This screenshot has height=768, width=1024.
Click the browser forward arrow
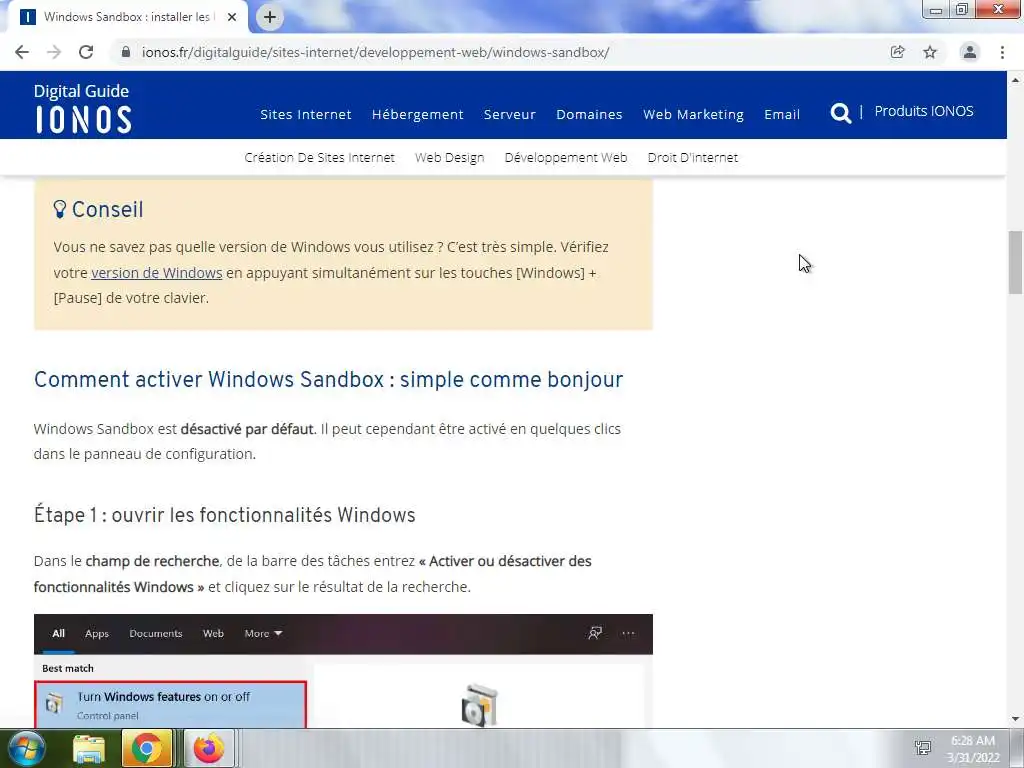(54, 52)
